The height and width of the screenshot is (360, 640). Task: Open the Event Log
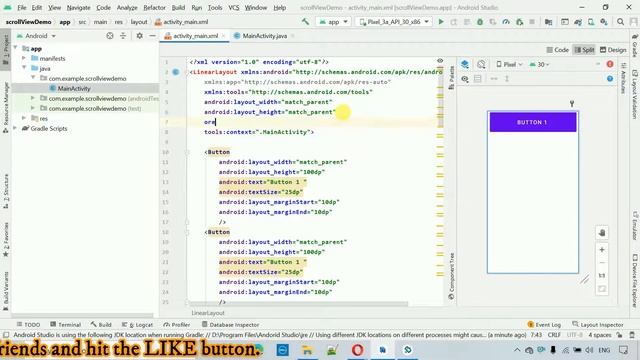[x=544, y=324]
